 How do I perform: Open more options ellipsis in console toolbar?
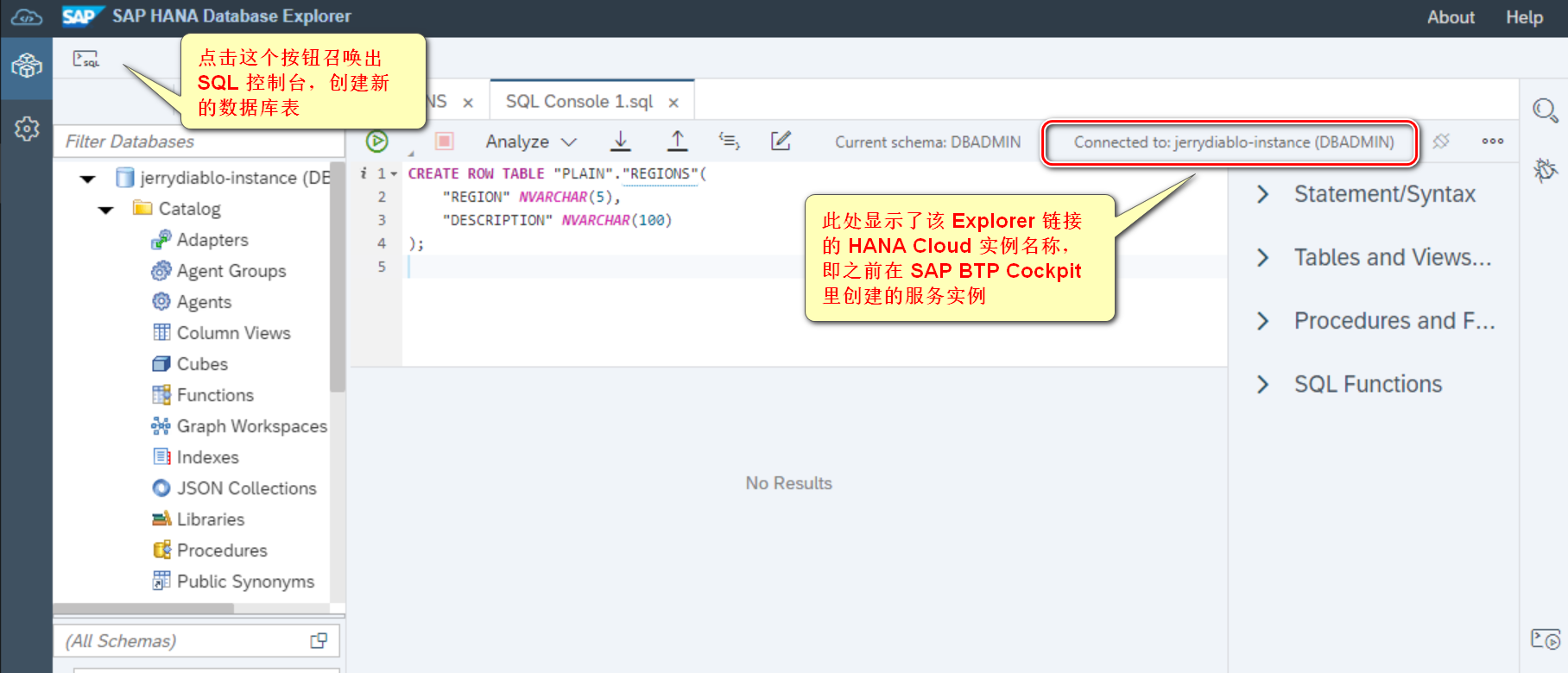click(1493, 141)
